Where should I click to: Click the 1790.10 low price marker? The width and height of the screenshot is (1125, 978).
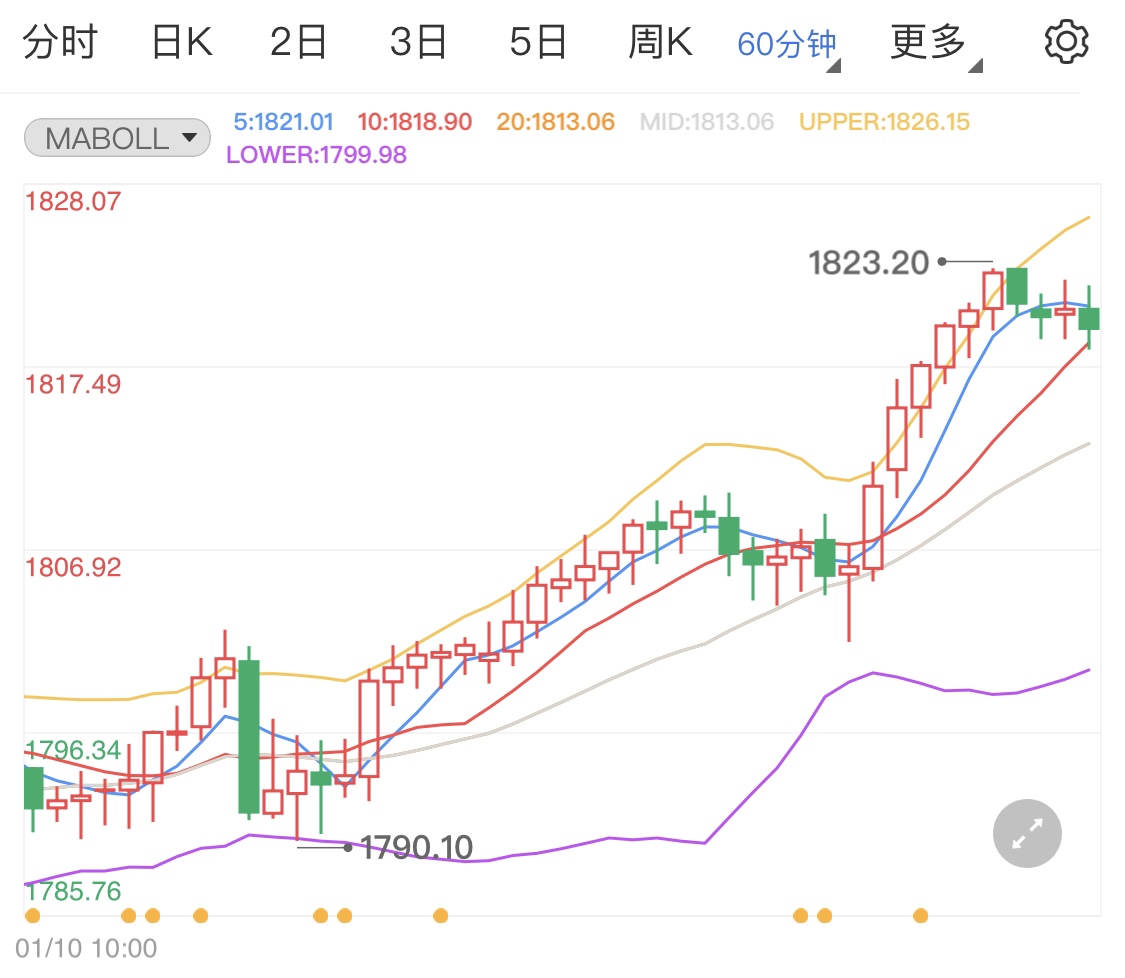420,846
